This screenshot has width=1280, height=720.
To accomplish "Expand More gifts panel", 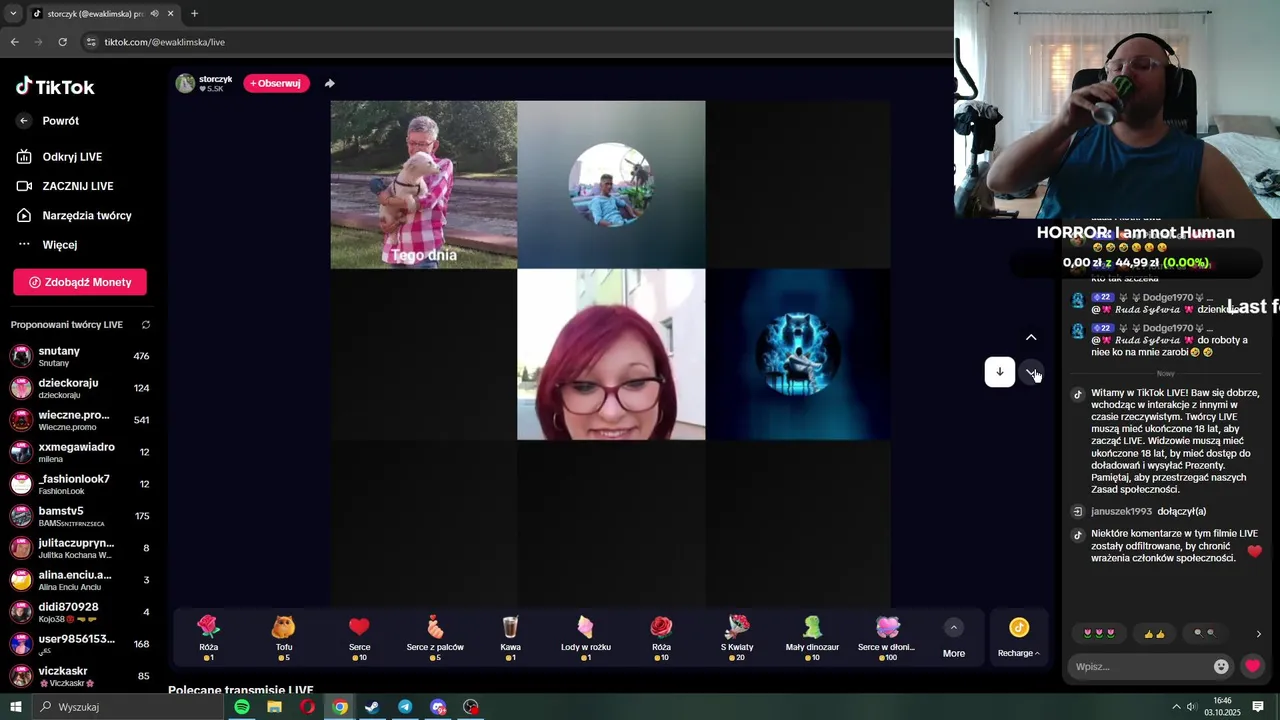I will [954, 637].
